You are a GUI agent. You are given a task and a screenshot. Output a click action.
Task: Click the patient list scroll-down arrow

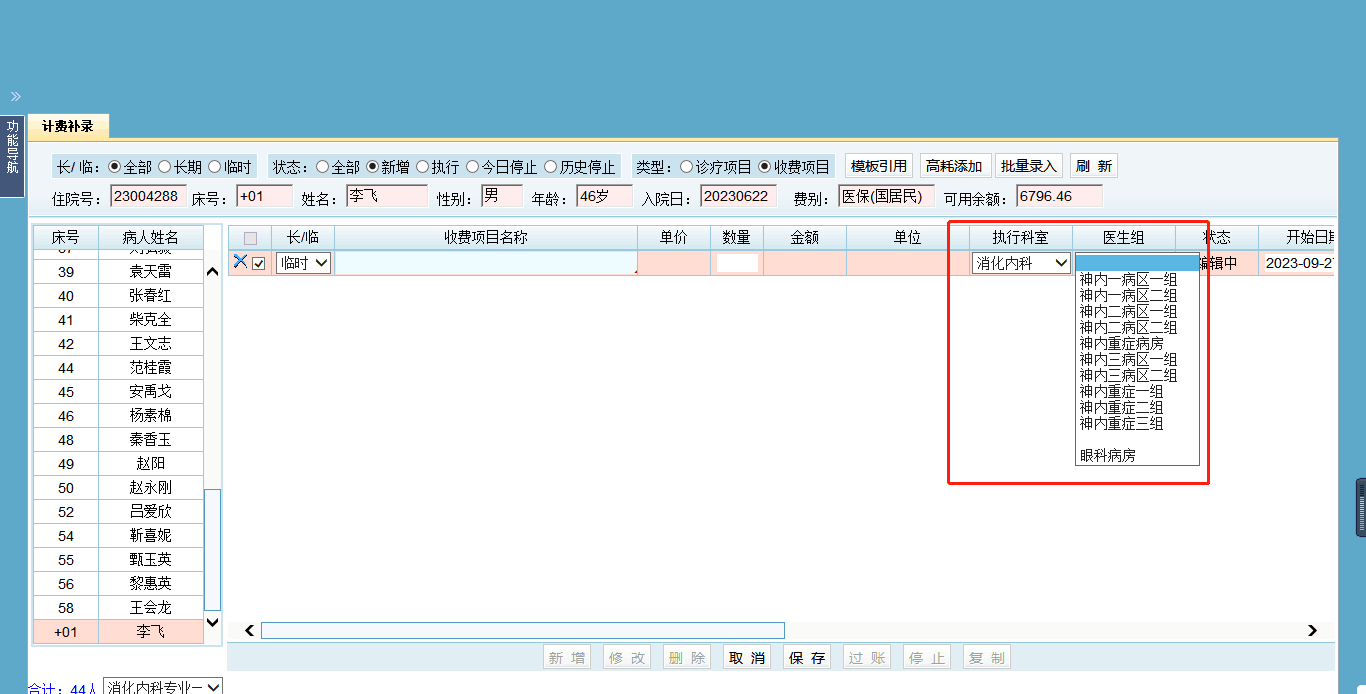[212, 622]
